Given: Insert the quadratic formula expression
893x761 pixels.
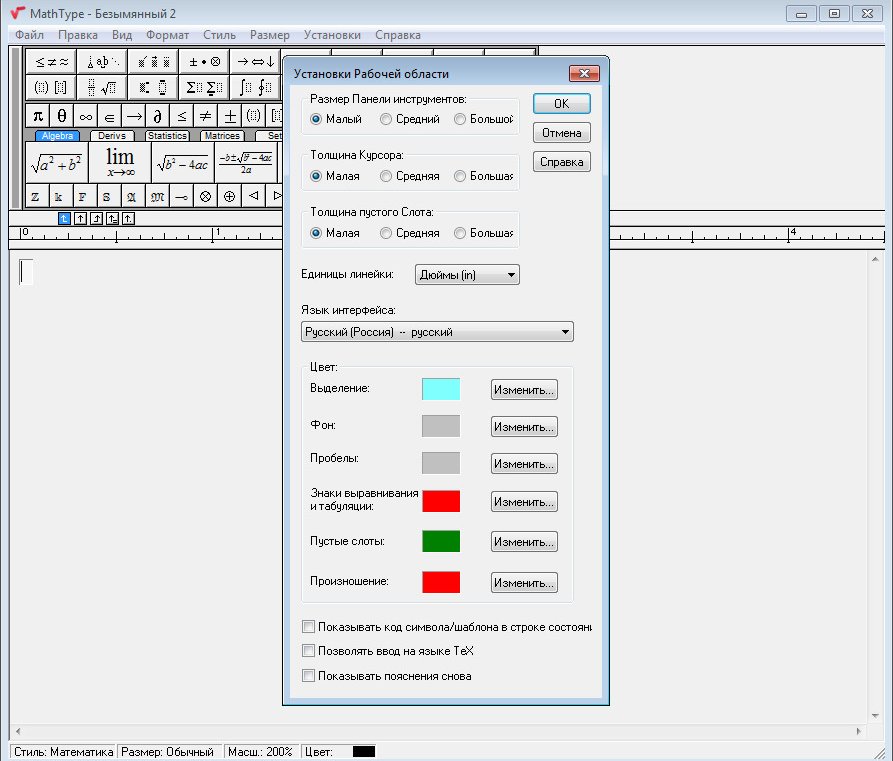Looking at the screenshot, I should pos(246,163).
